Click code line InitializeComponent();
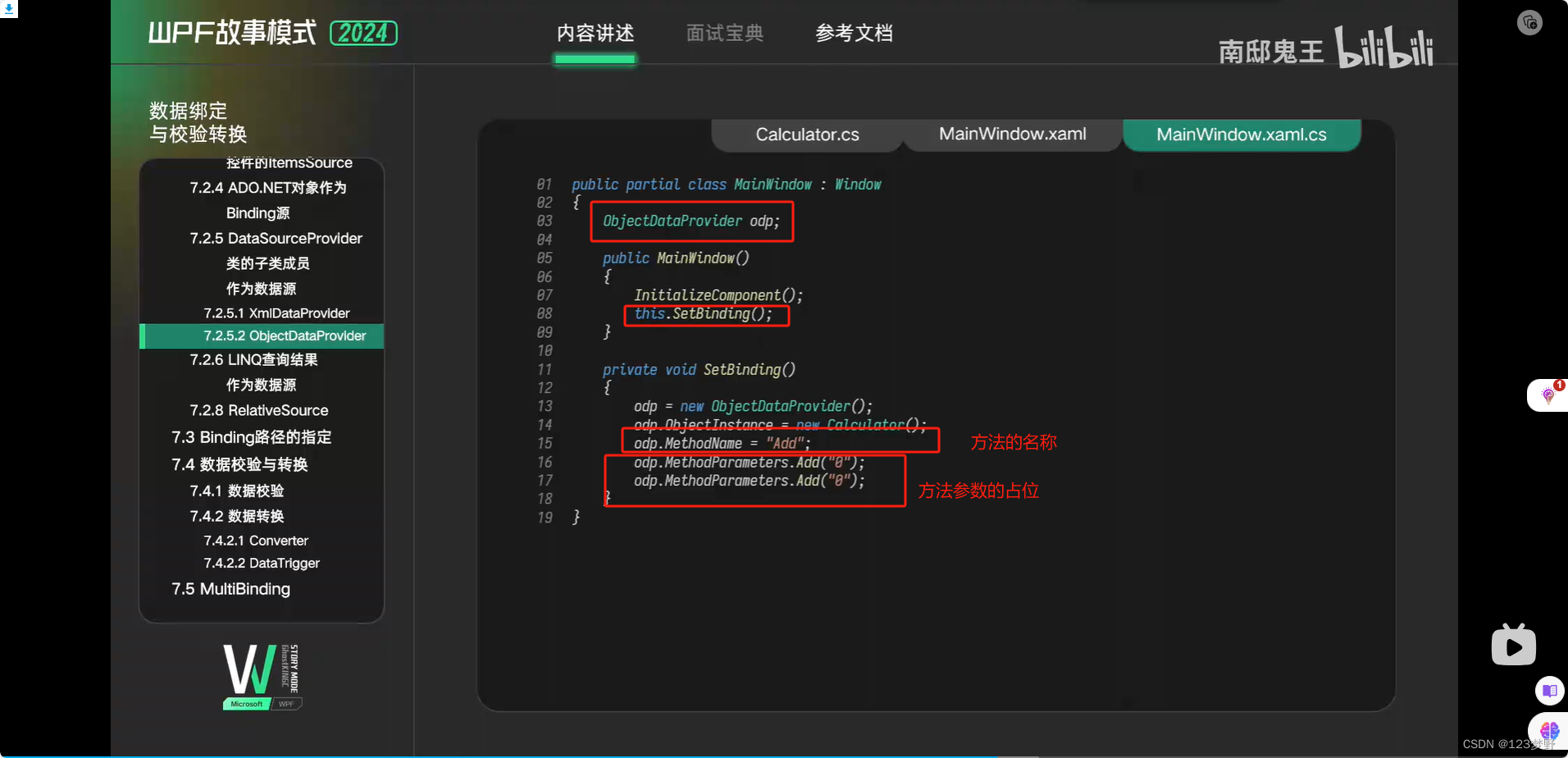This screenshot has height=758, width=1568. click(718, 295)
